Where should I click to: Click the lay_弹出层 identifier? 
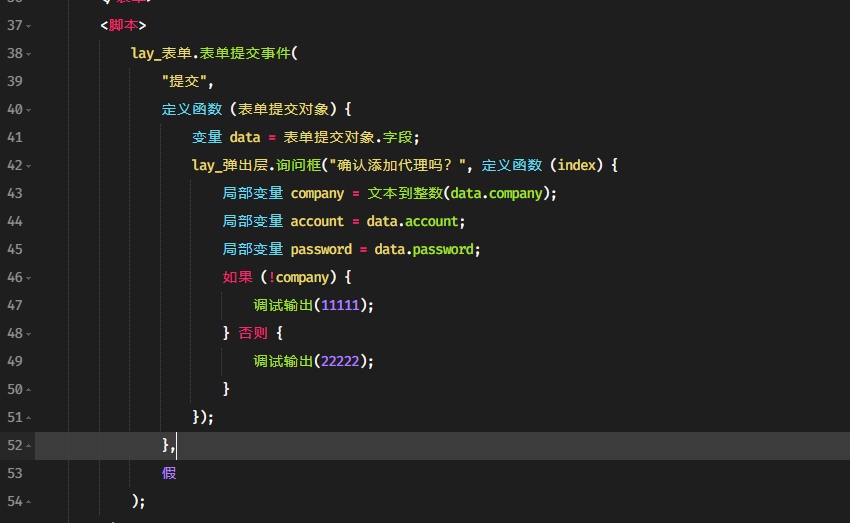point(230,165)
